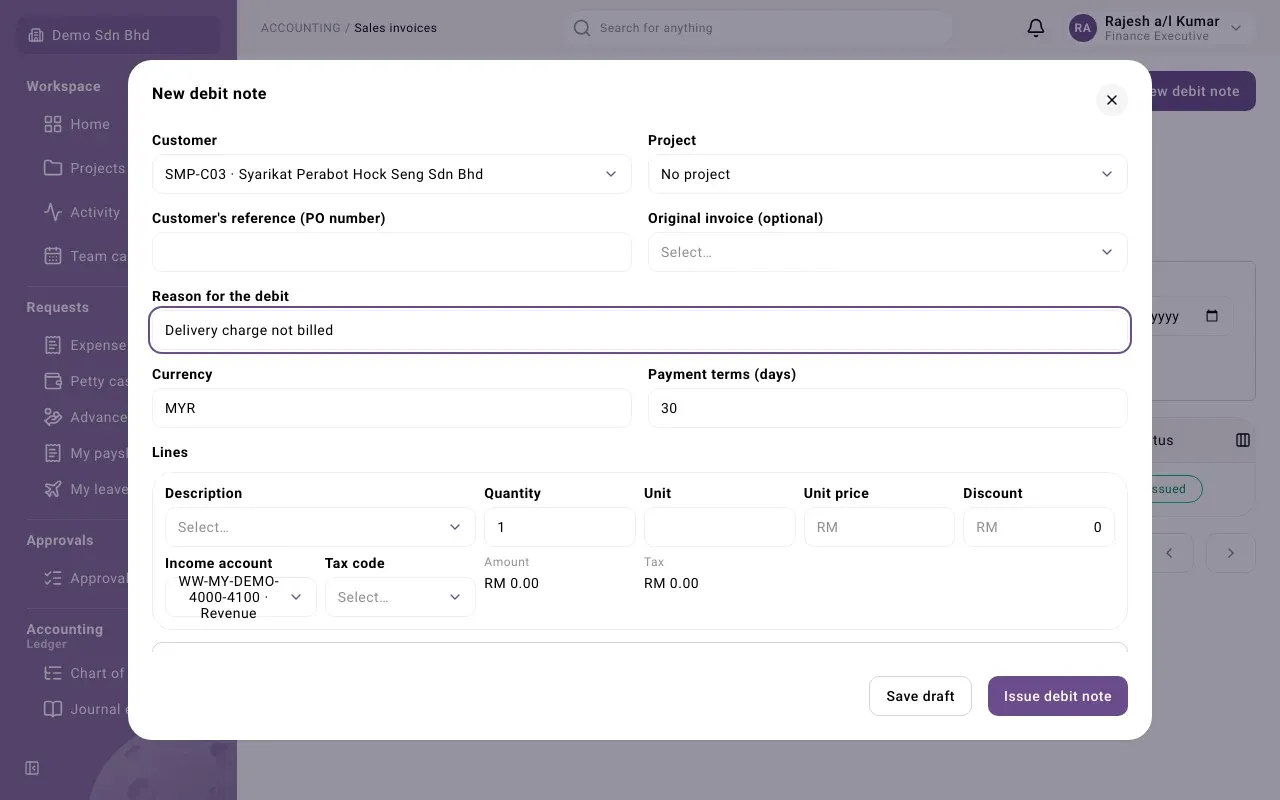This screenshot has width=1280, height=800.
Task: Select the Advance icon under Requests
Action: tap(53, 417)
